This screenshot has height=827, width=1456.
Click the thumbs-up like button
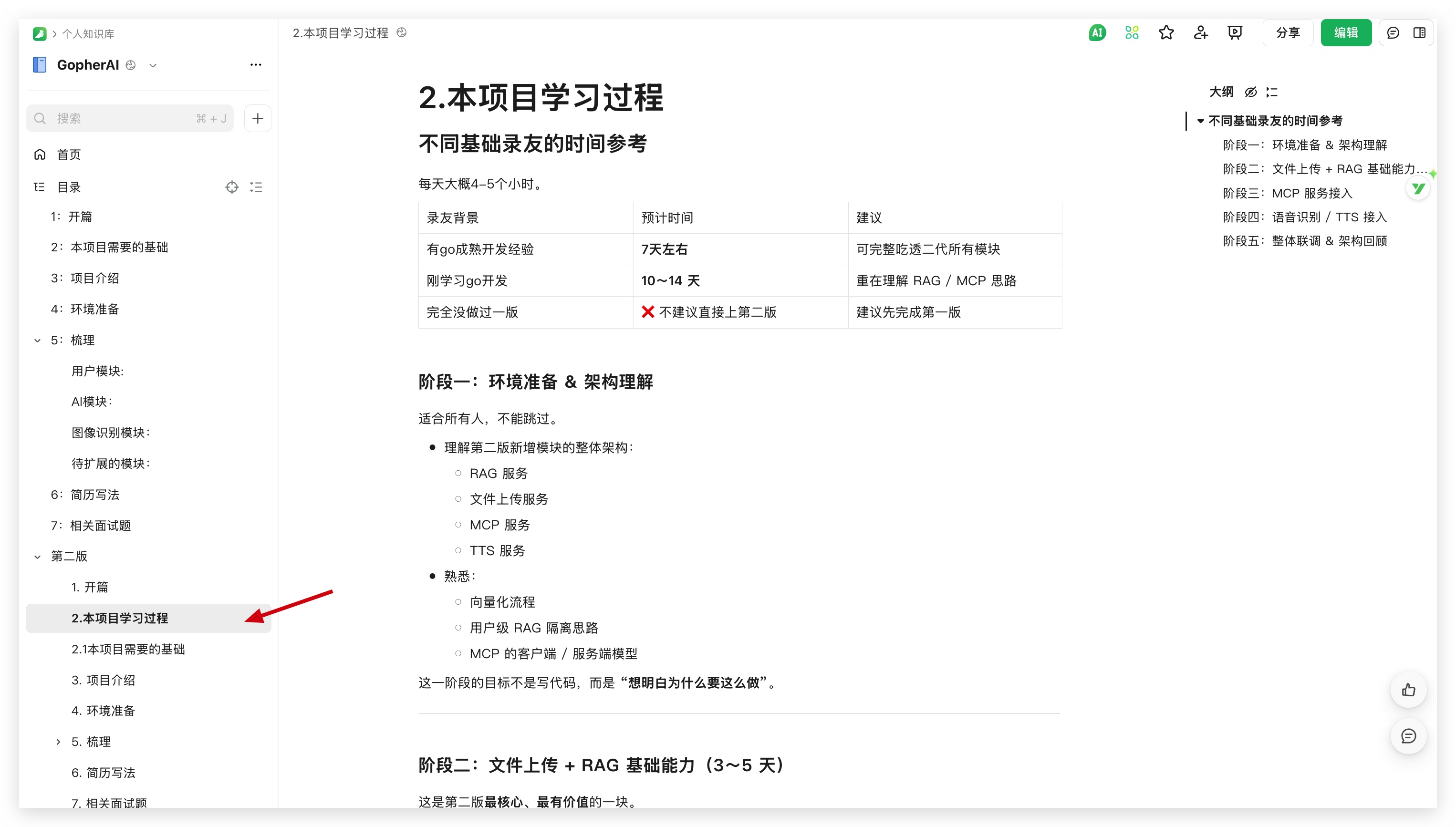(x=1408, y=690)
